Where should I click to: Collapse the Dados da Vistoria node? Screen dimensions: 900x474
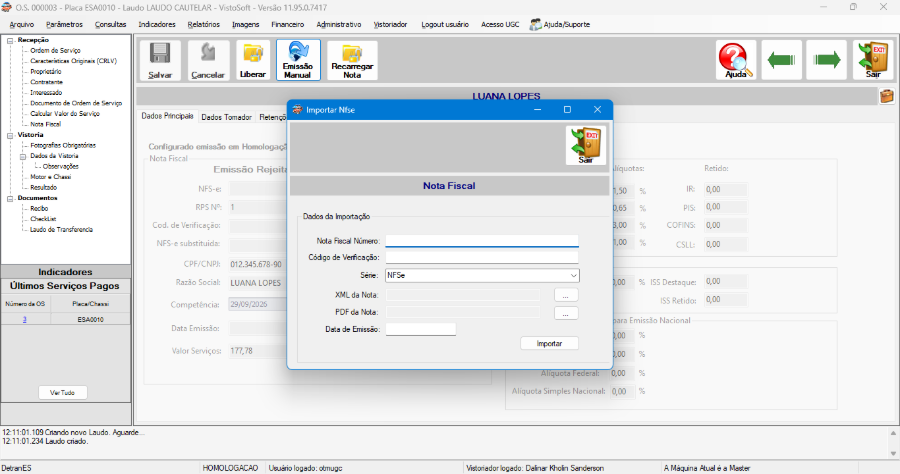pyautogui.click(x=23, y=156)
